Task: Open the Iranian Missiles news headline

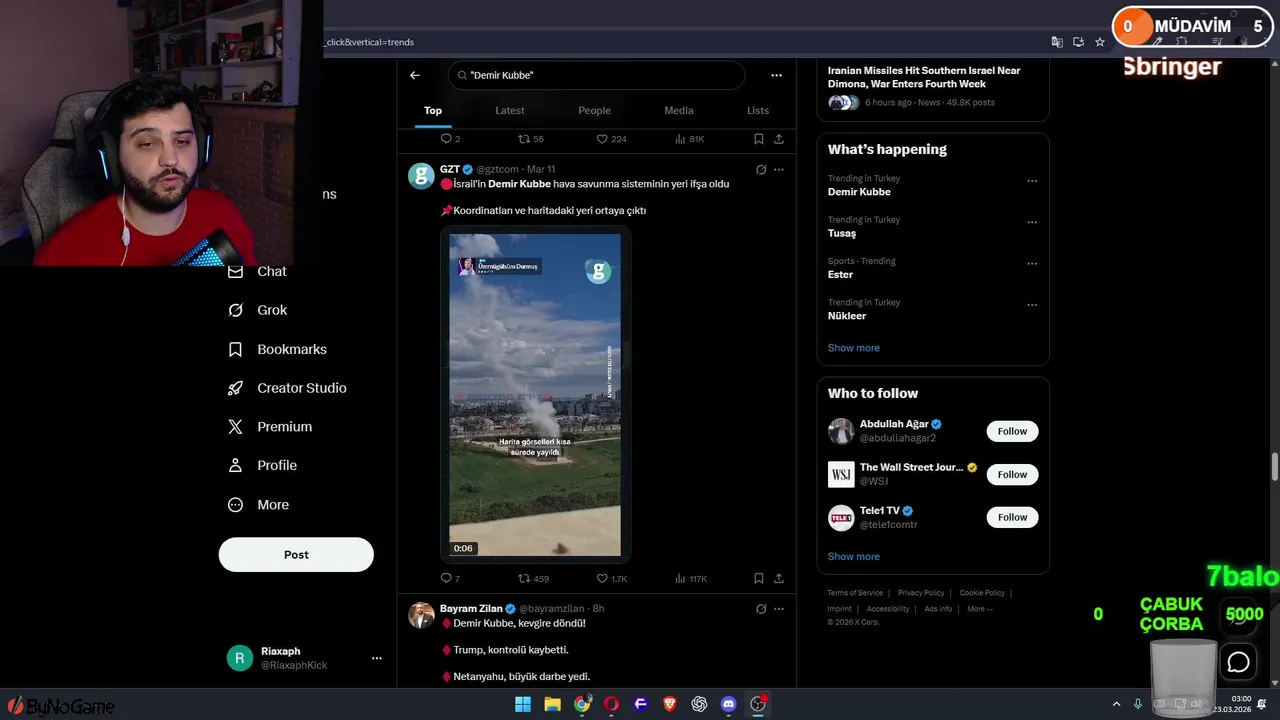Action: tap(924, 77)
